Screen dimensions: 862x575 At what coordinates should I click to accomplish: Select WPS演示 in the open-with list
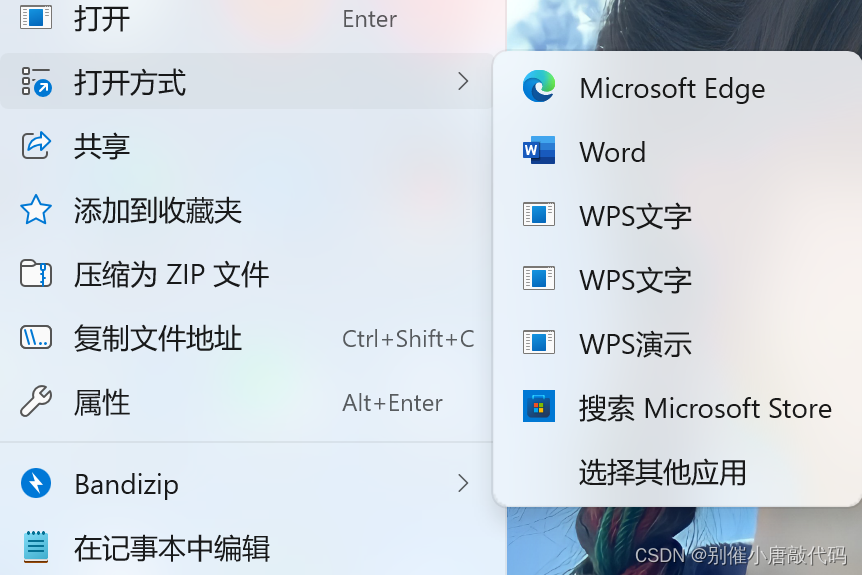pyautogui.click(x=677, y=344)
